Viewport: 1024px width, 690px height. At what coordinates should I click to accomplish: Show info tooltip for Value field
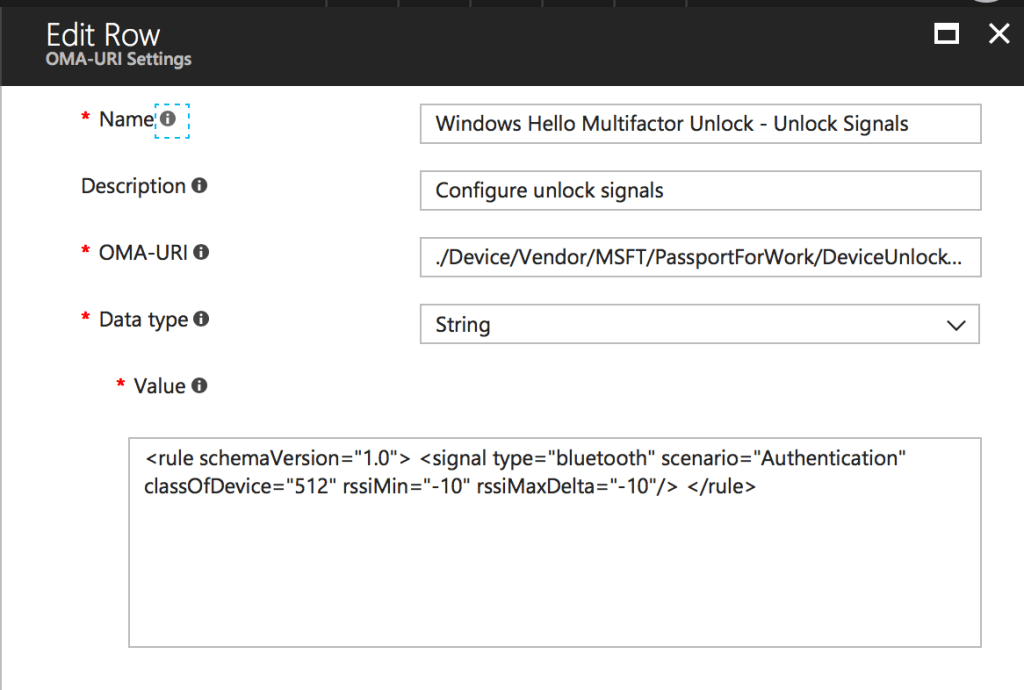pos(199,386)
